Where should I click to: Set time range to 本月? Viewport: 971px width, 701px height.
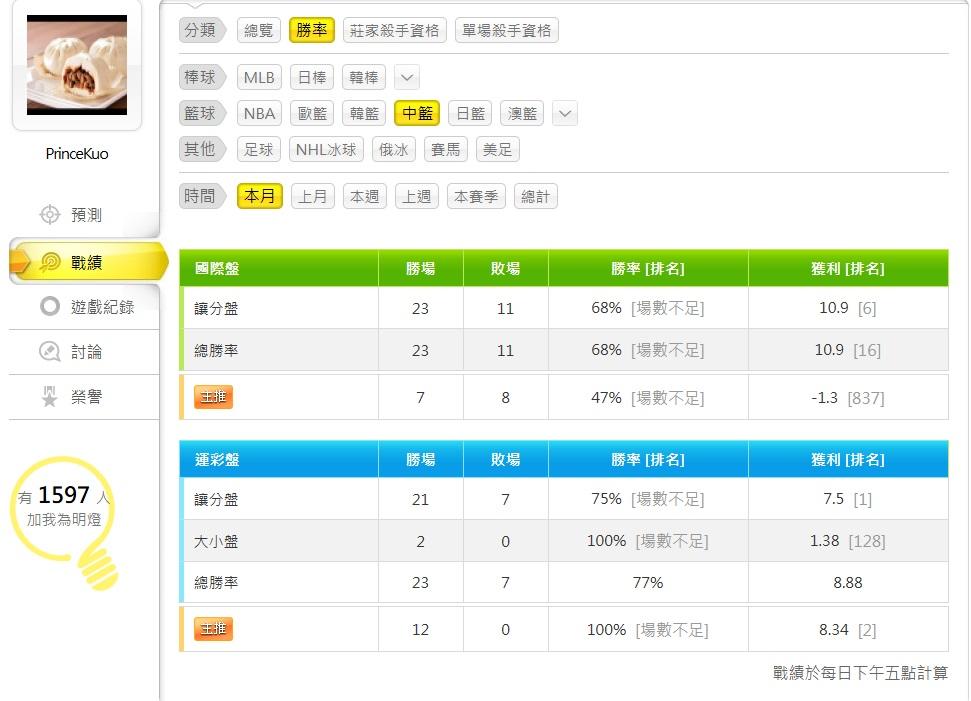point(259,196)
